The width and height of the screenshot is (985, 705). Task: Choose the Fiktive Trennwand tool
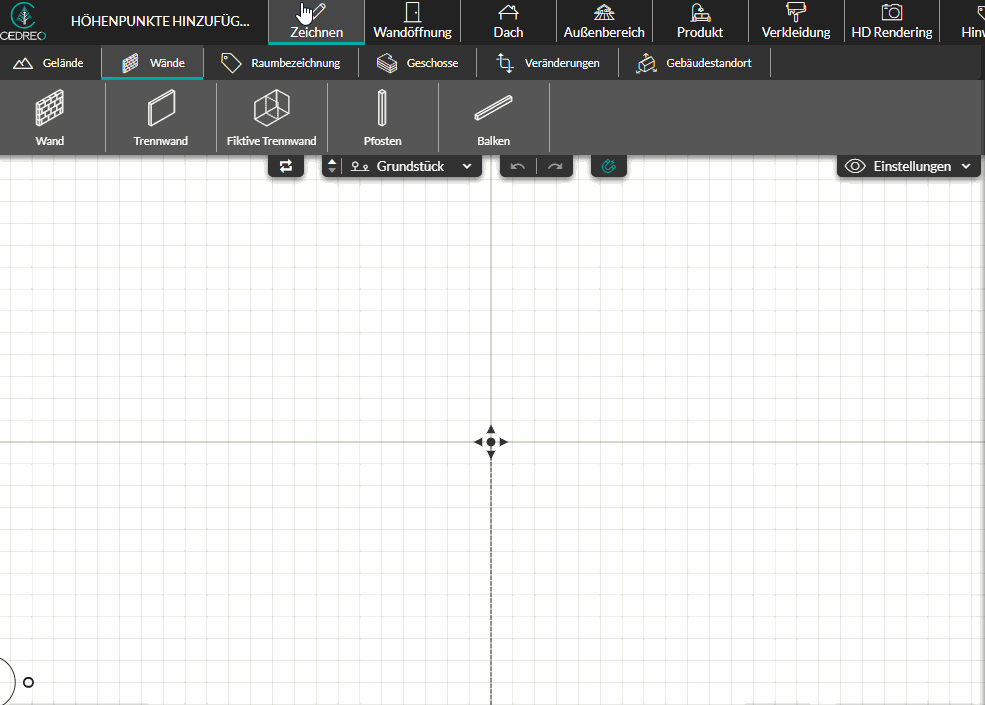271,118
